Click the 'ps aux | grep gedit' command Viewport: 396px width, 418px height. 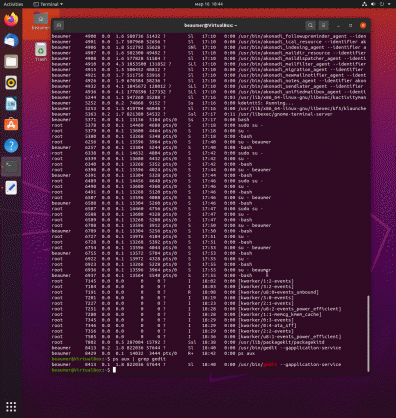139,359
